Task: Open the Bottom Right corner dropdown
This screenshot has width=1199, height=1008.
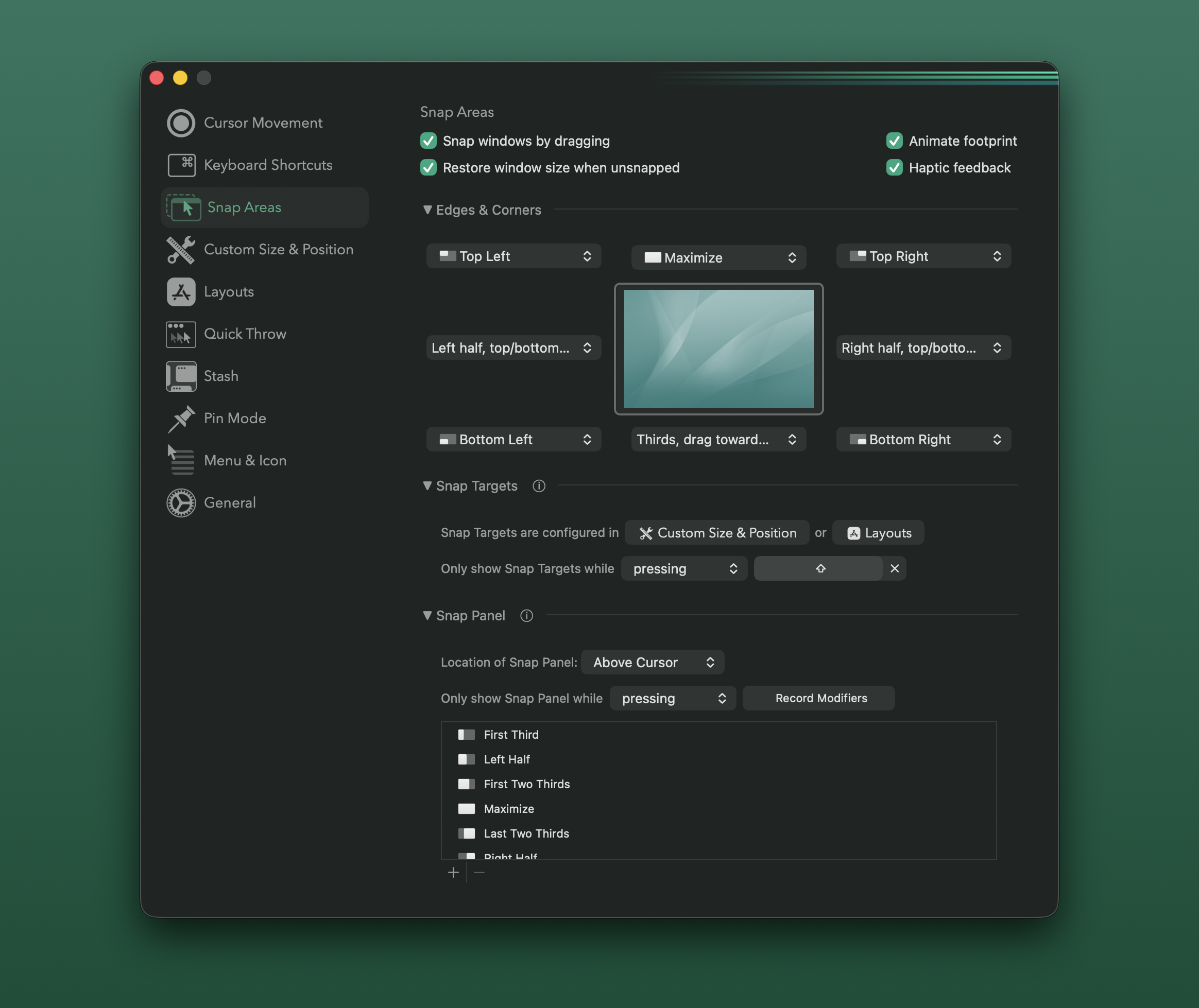Action: pyautogui.click(x=923, y=440)
